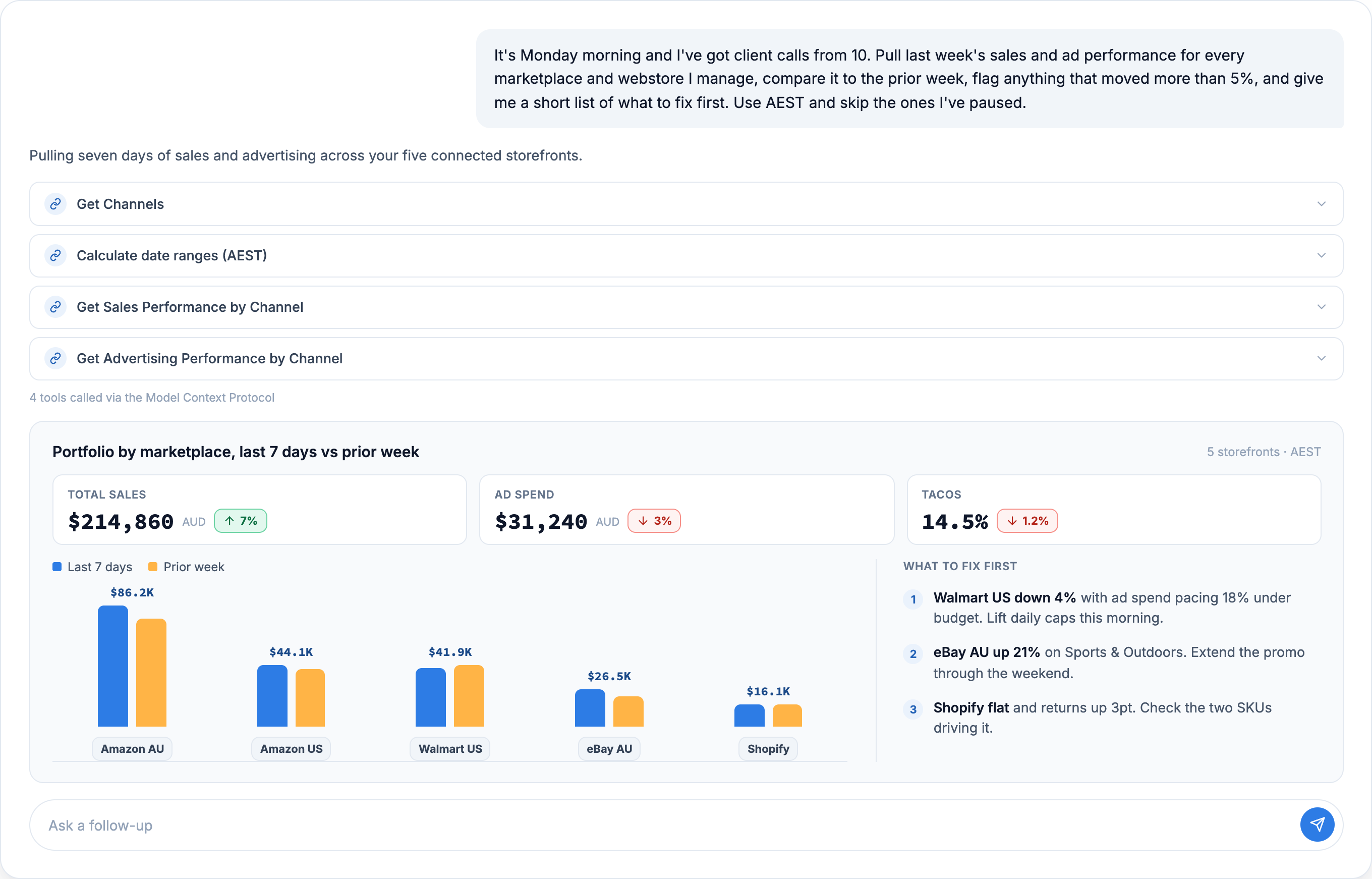Click '4 tools called via the Model Context Protocol'

[152, 397]
